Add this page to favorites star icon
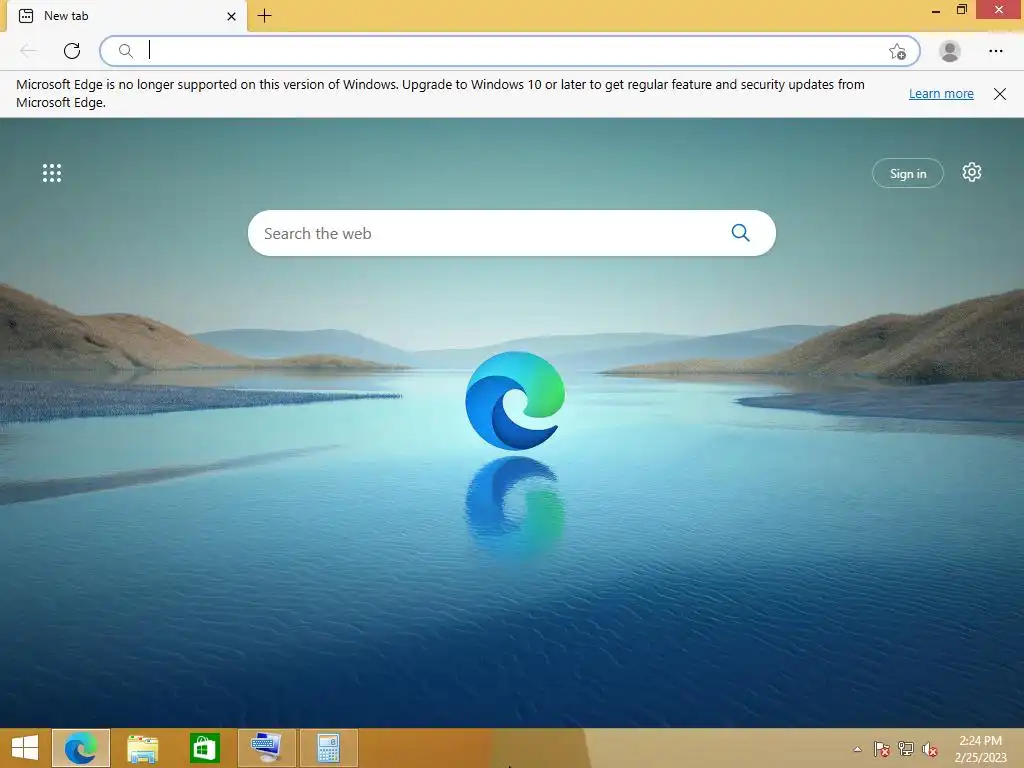Screen dimensions: 1024x768 (897, 51)
